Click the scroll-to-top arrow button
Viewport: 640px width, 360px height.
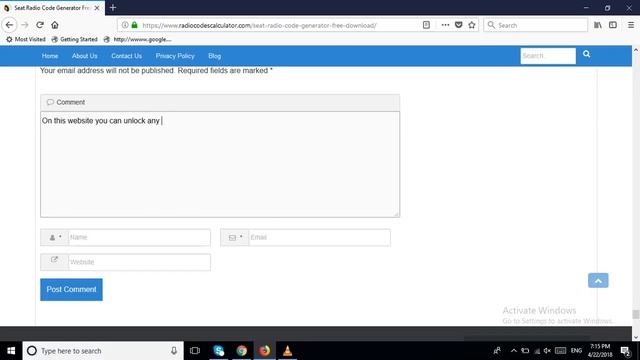coord(598,280)
